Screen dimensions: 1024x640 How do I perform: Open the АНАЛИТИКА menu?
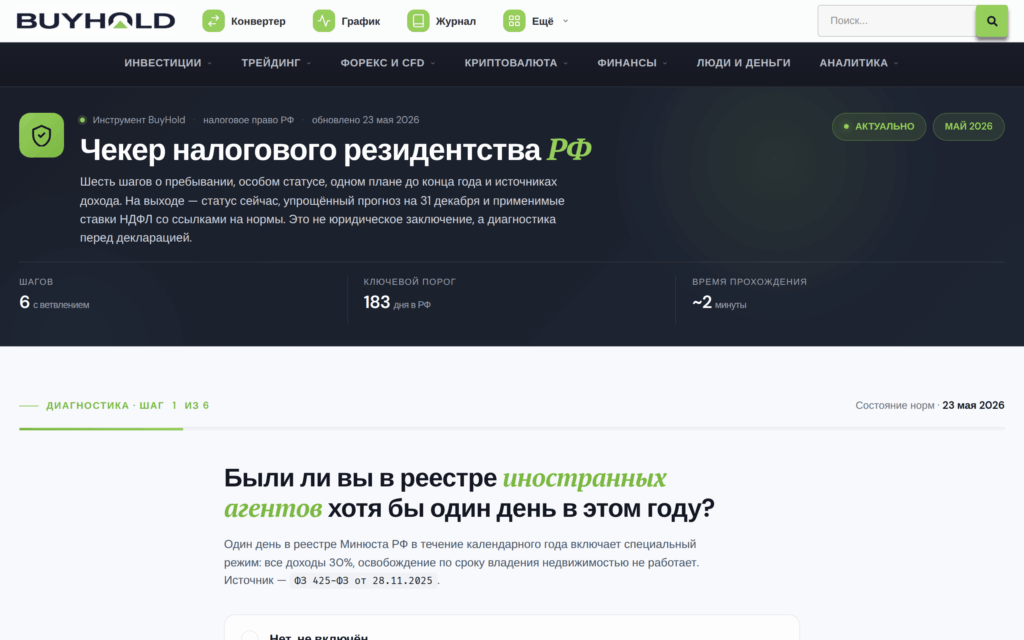pyautogui.click(x=854, y=63)
